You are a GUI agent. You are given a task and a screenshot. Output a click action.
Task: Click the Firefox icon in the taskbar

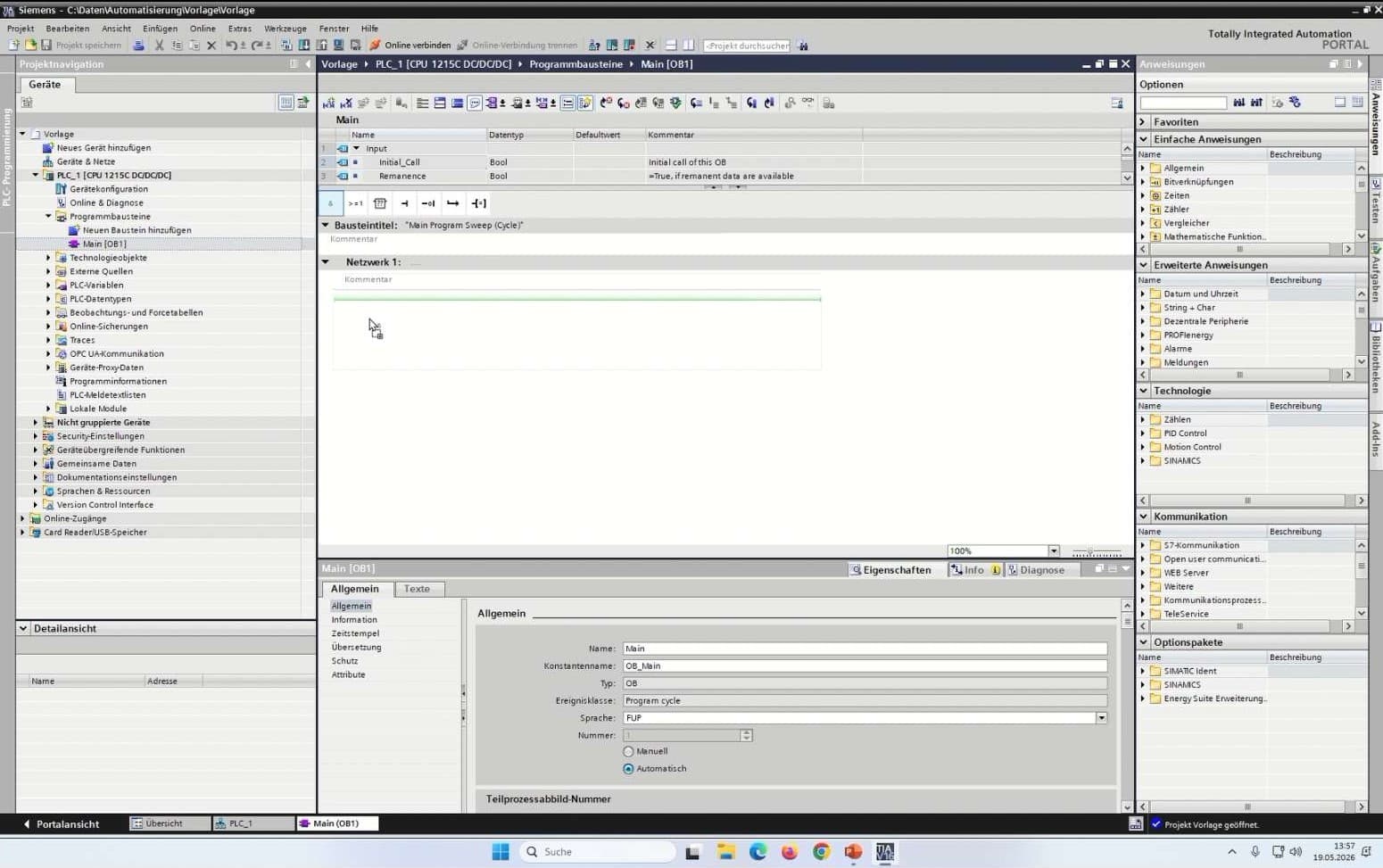[x=790, y=852]
